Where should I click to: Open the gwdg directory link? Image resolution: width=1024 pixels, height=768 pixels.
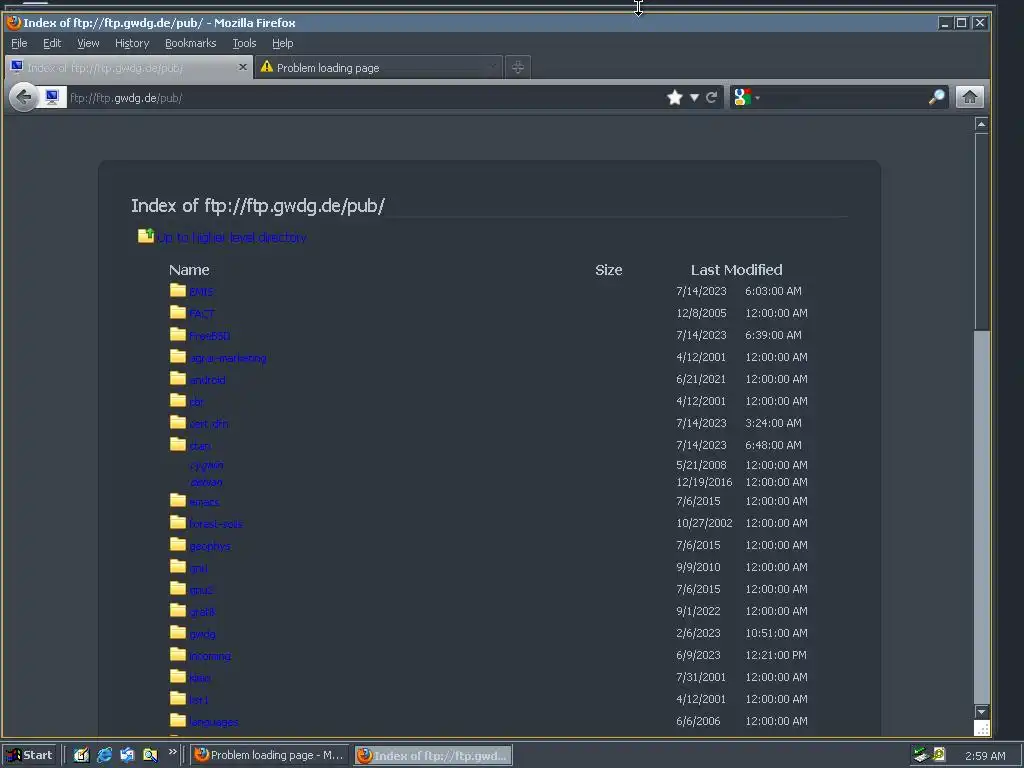[x=202, y=635]
